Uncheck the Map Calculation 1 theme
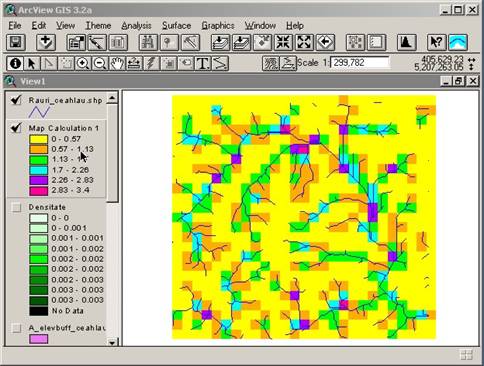484x366 pixels. 16,128
